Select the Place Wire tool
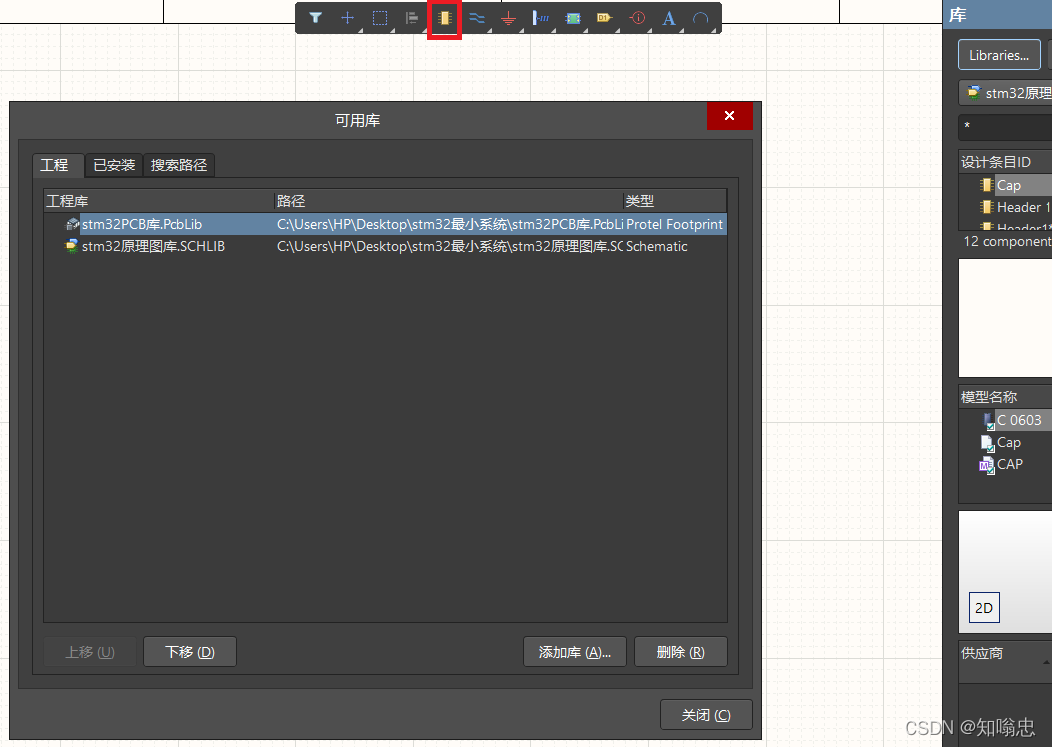The image size is (1052, 747). pos(476,18)
